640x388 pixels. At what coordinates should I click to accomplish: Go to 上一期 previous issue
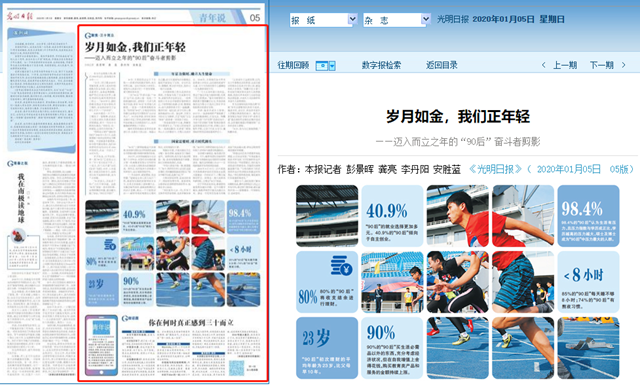pyautogui.click(x=565, y=65)
